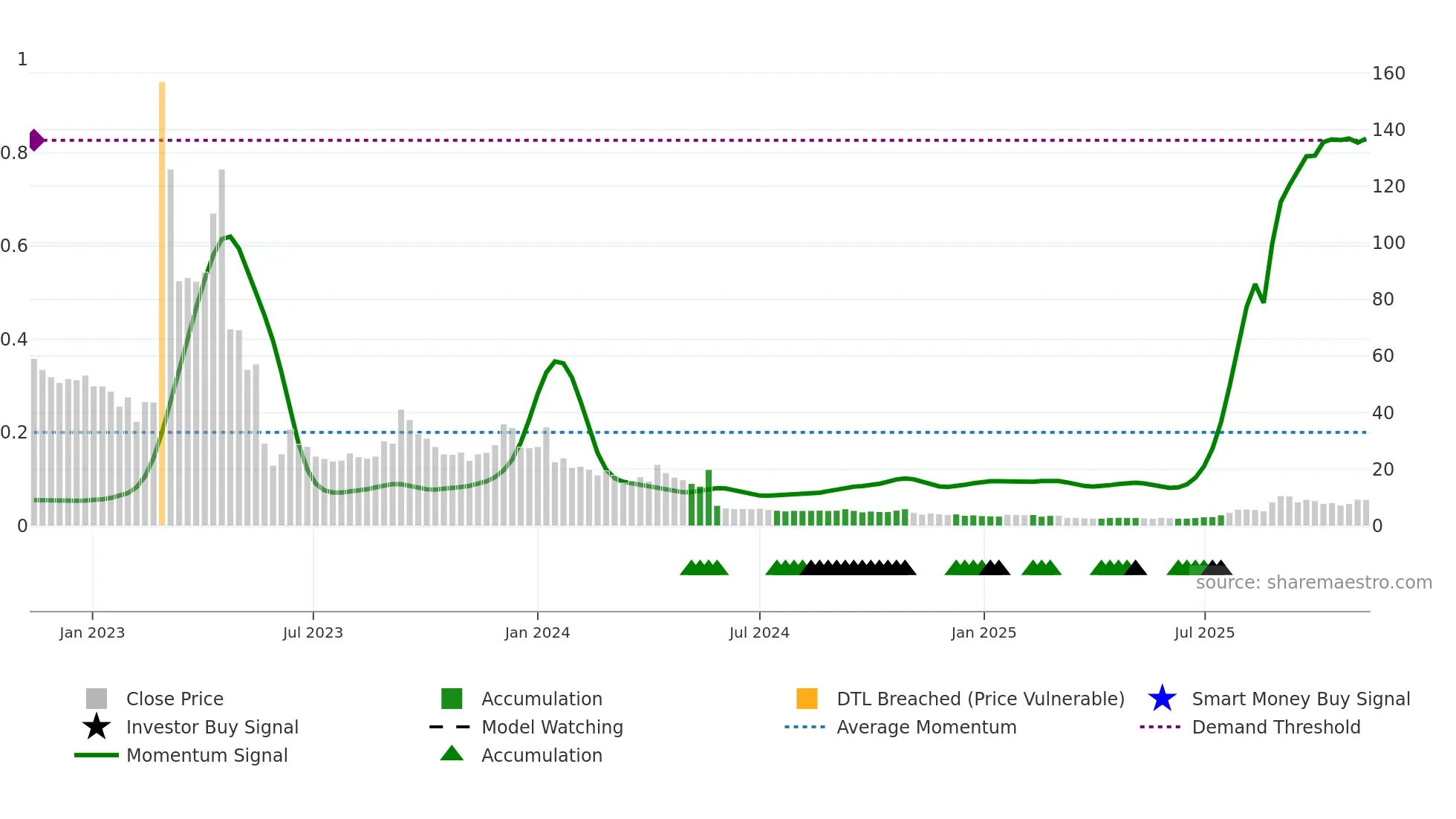Toggle the Average Momentum legend entry
Image resolution: width=1456 pixels, height=819 pixels.
[x=926, y=727]
